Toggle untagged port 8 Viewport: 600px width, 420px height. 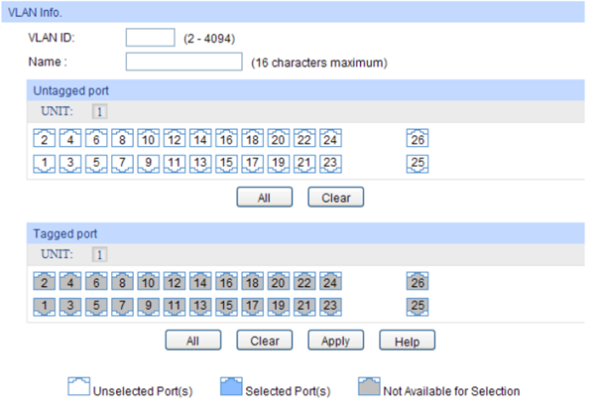click(121, 140)
